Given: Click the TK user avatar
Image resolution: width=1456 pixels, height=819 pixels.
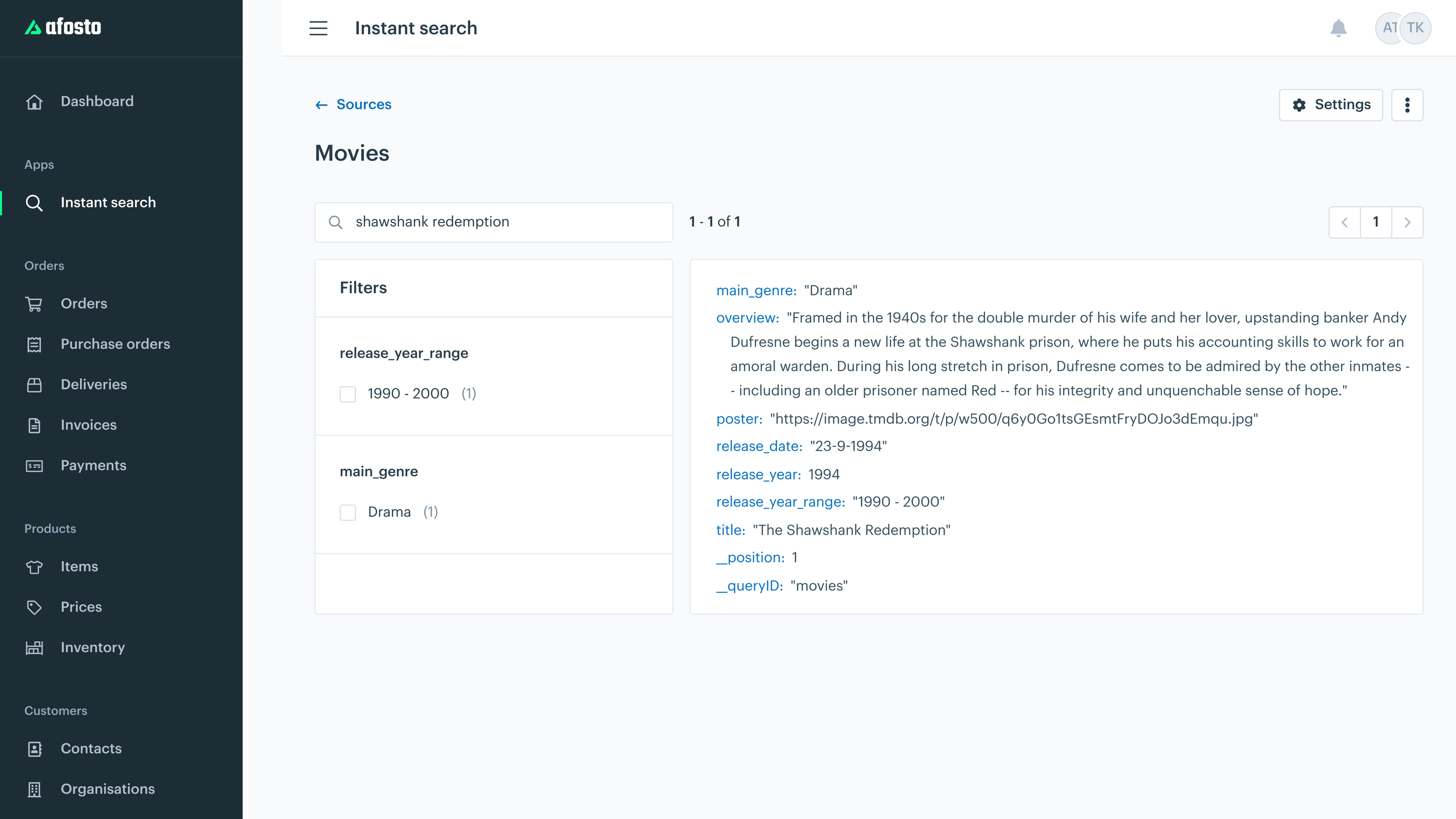Looking at the screenshot, I should coord(1416,28).
